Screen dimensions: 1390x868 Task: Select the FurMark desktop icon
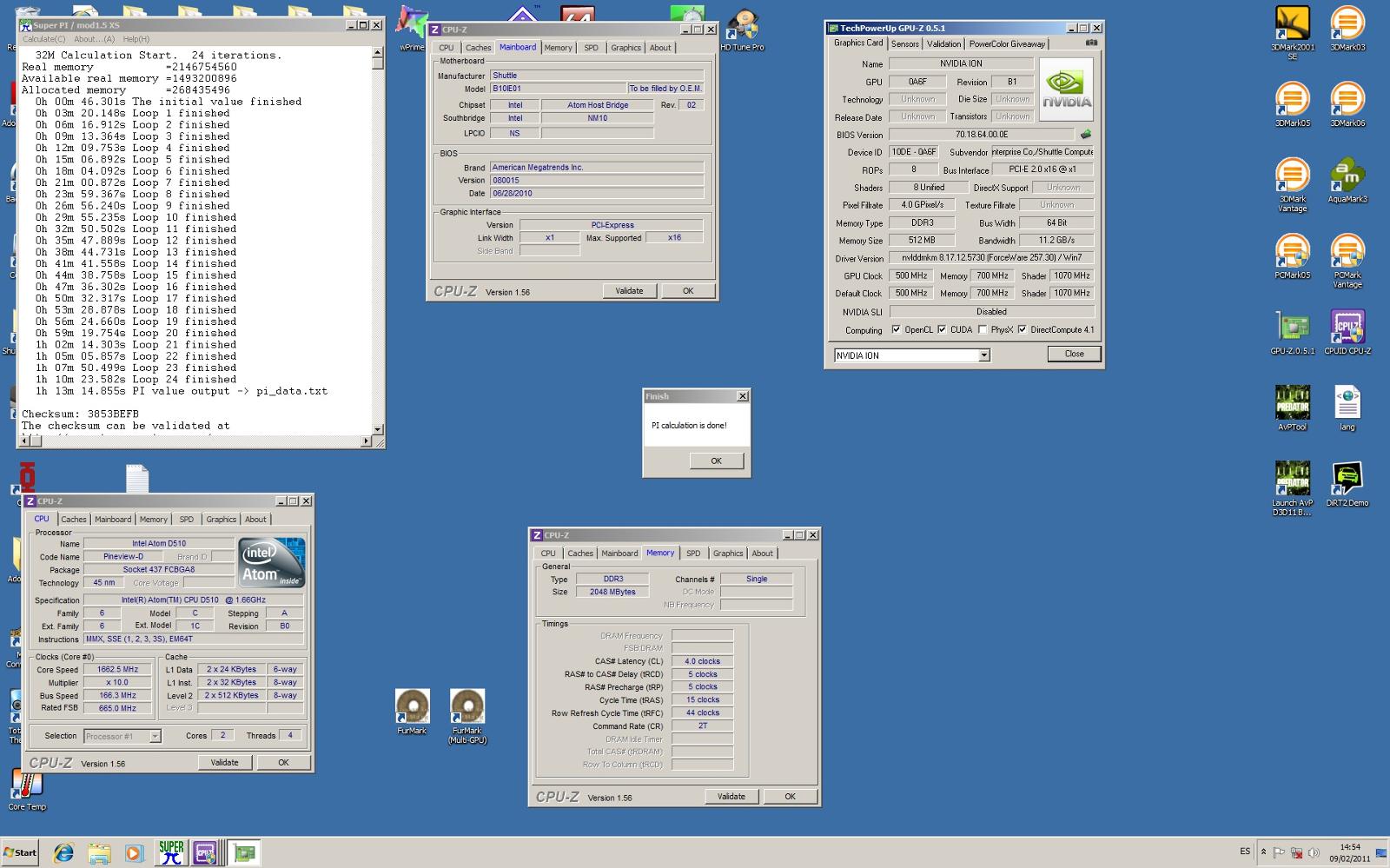tap(412, 712)
